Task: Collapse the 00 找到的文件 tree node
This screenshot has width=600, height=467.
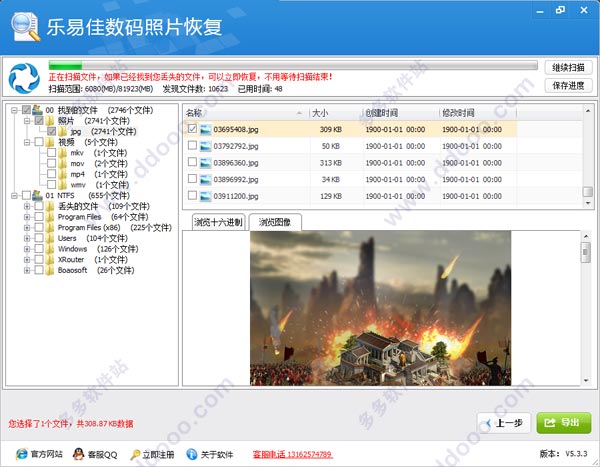Action: pos(14,110)
